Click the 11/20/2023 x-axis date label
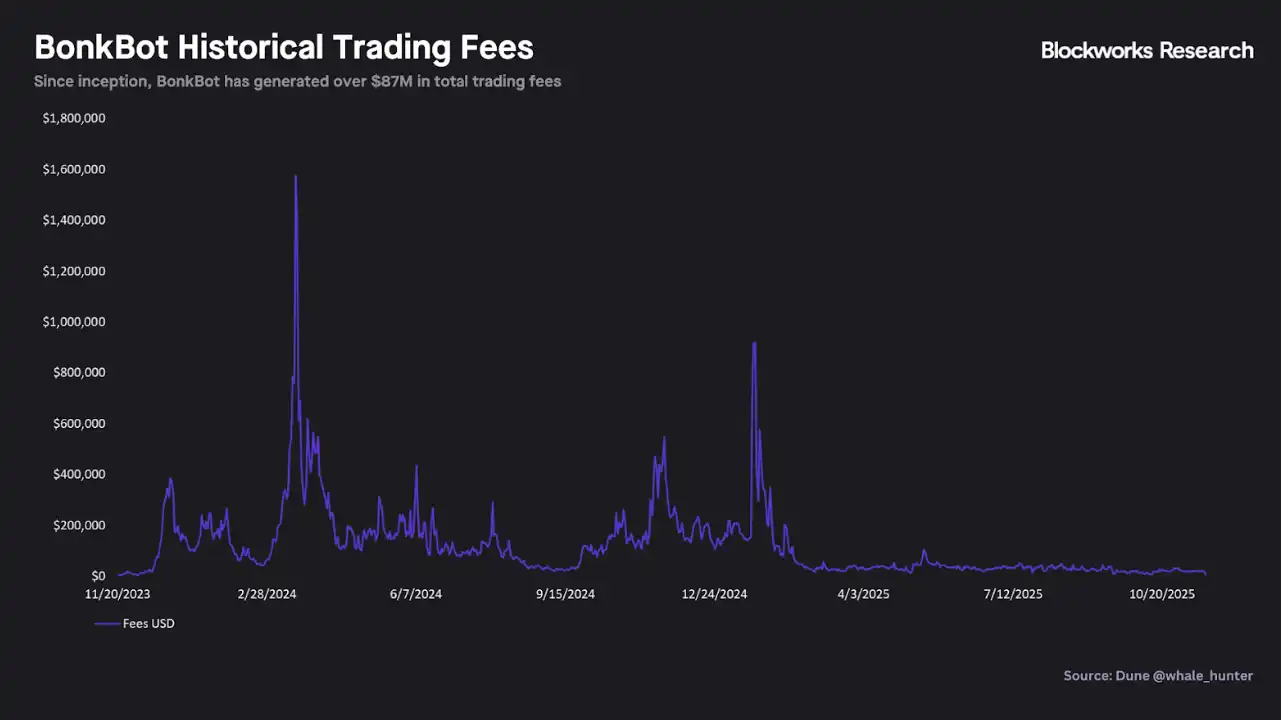The image size is (1281, 720). click(x=119, y=594)
